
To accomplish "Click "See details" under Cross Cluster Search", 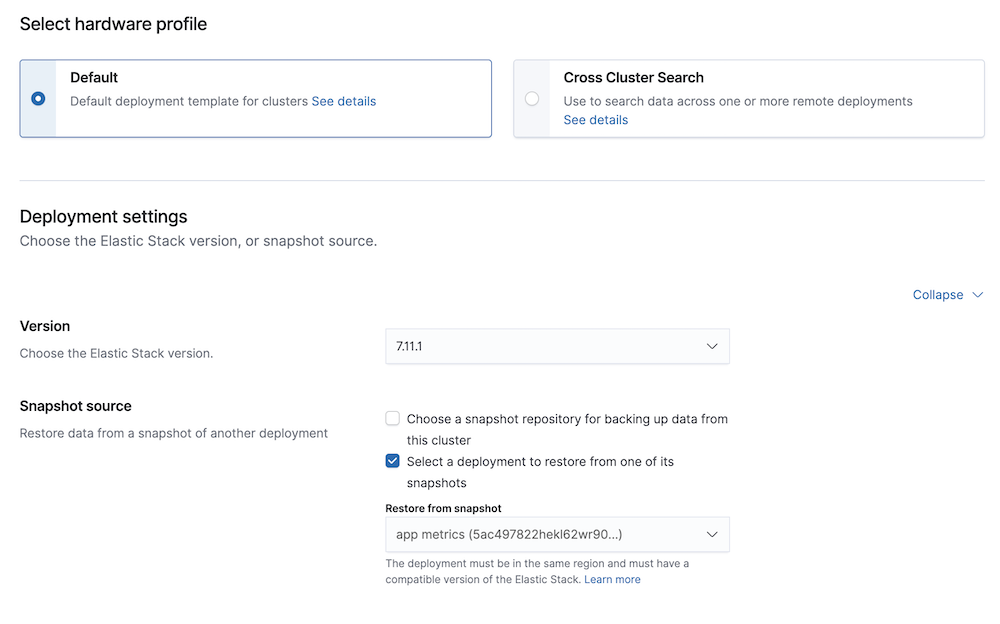I will (596, 119).
